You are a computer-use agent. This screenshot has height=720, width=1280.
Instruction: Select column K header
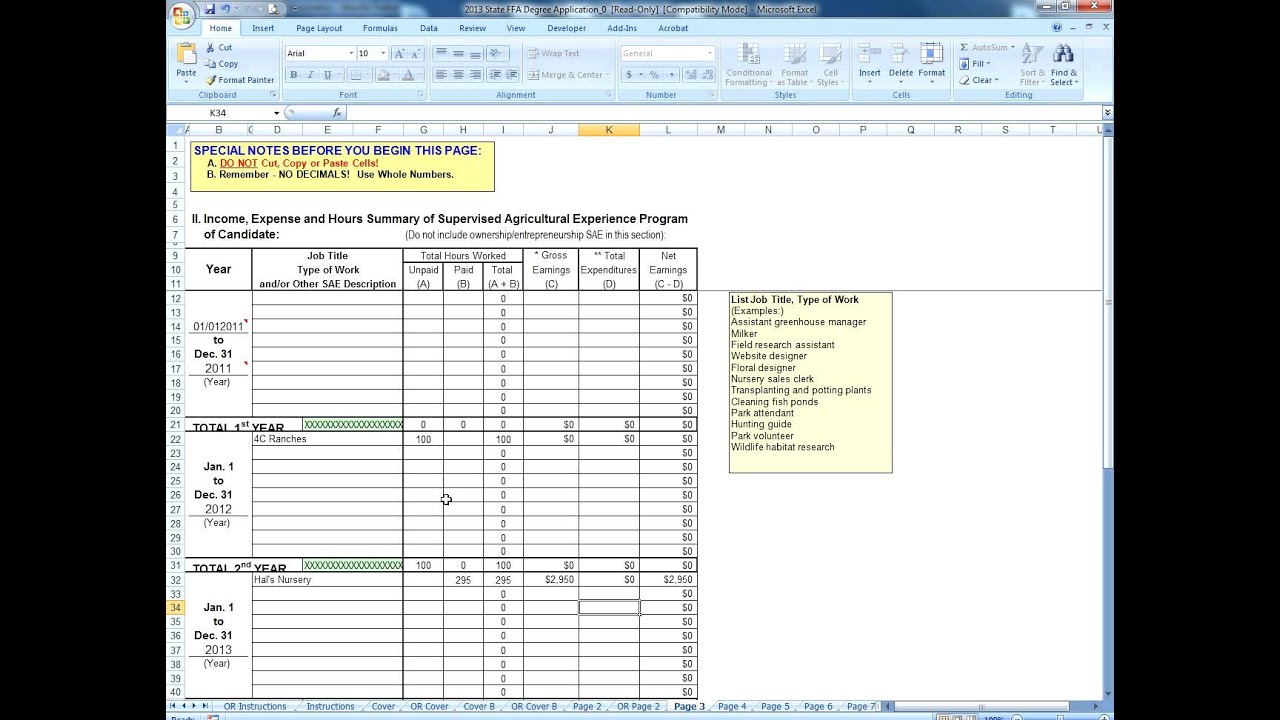coord(609,130)
